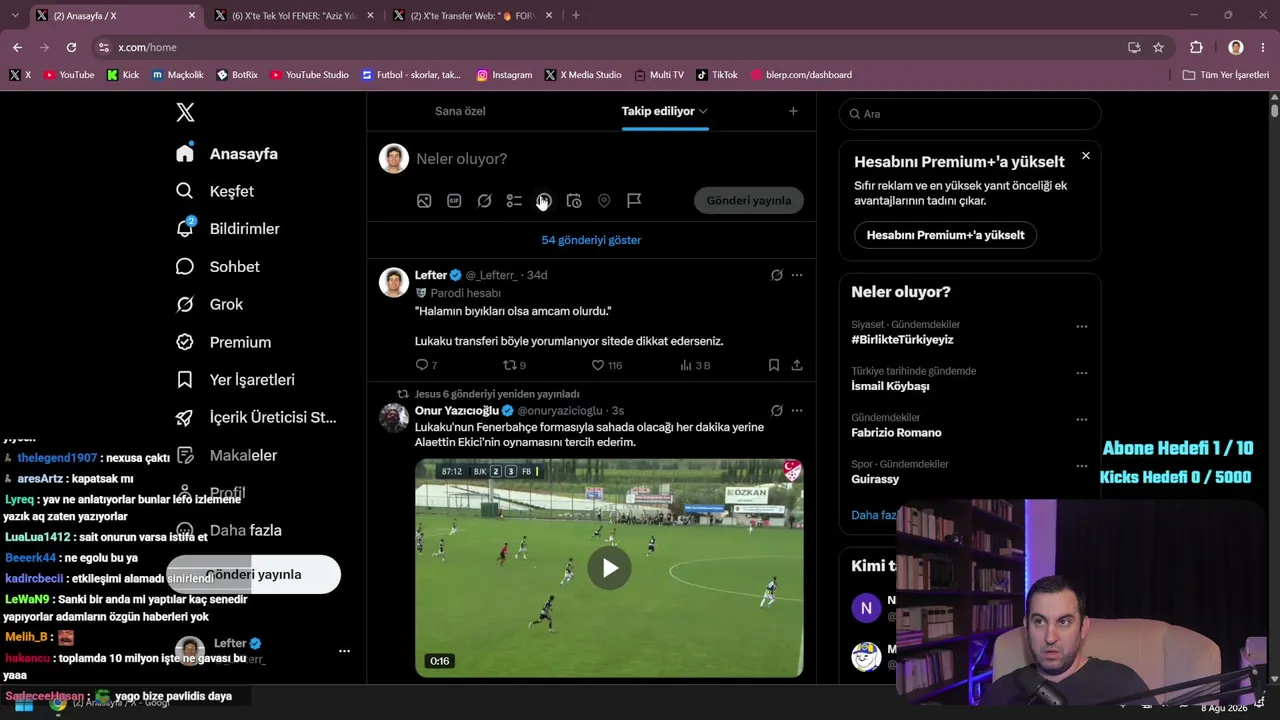Screen dimensions: 1280x720
Task: Click the plus icon next to Takip ediliyor
Action: point(793,111)
